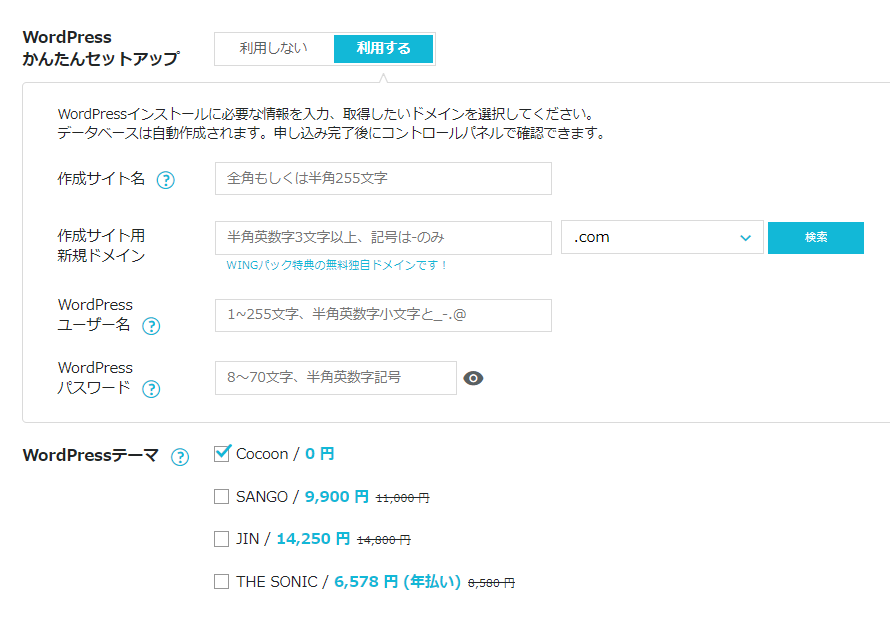Select the 利用しない option
Image resolution: width=890 pixels, height=622 pixels.
coord(274,48)
